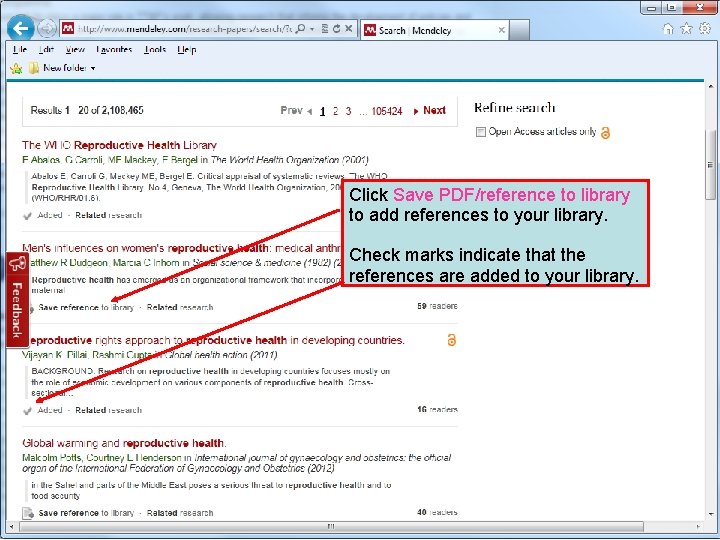Click Related research under WHO Reproductive Health Library
This screenshot has width=720, height=540.
pos(108,215)
